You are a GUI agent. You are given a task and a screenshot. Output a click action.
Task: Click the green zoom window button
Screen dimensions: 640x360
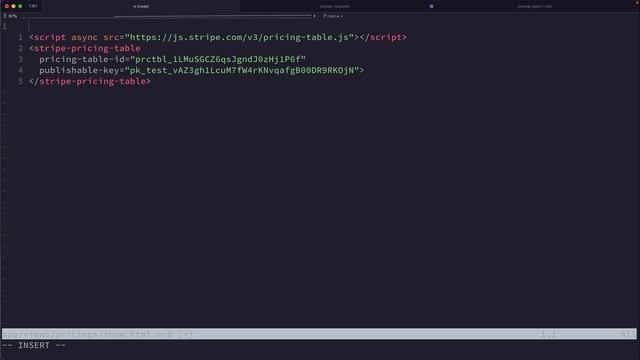coord(20,6)
